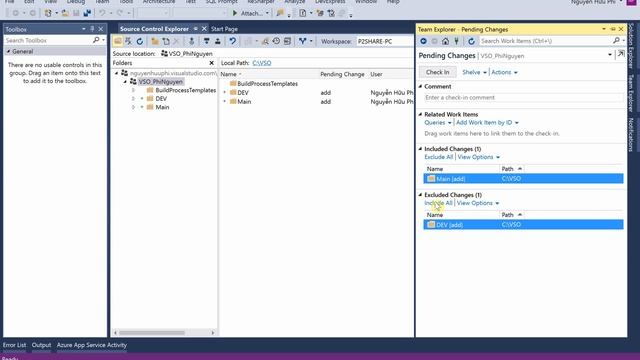Viewport: 640px width, 360px height.
Task: Click the Undo Pending Changes icon
Action: (232, 41)
